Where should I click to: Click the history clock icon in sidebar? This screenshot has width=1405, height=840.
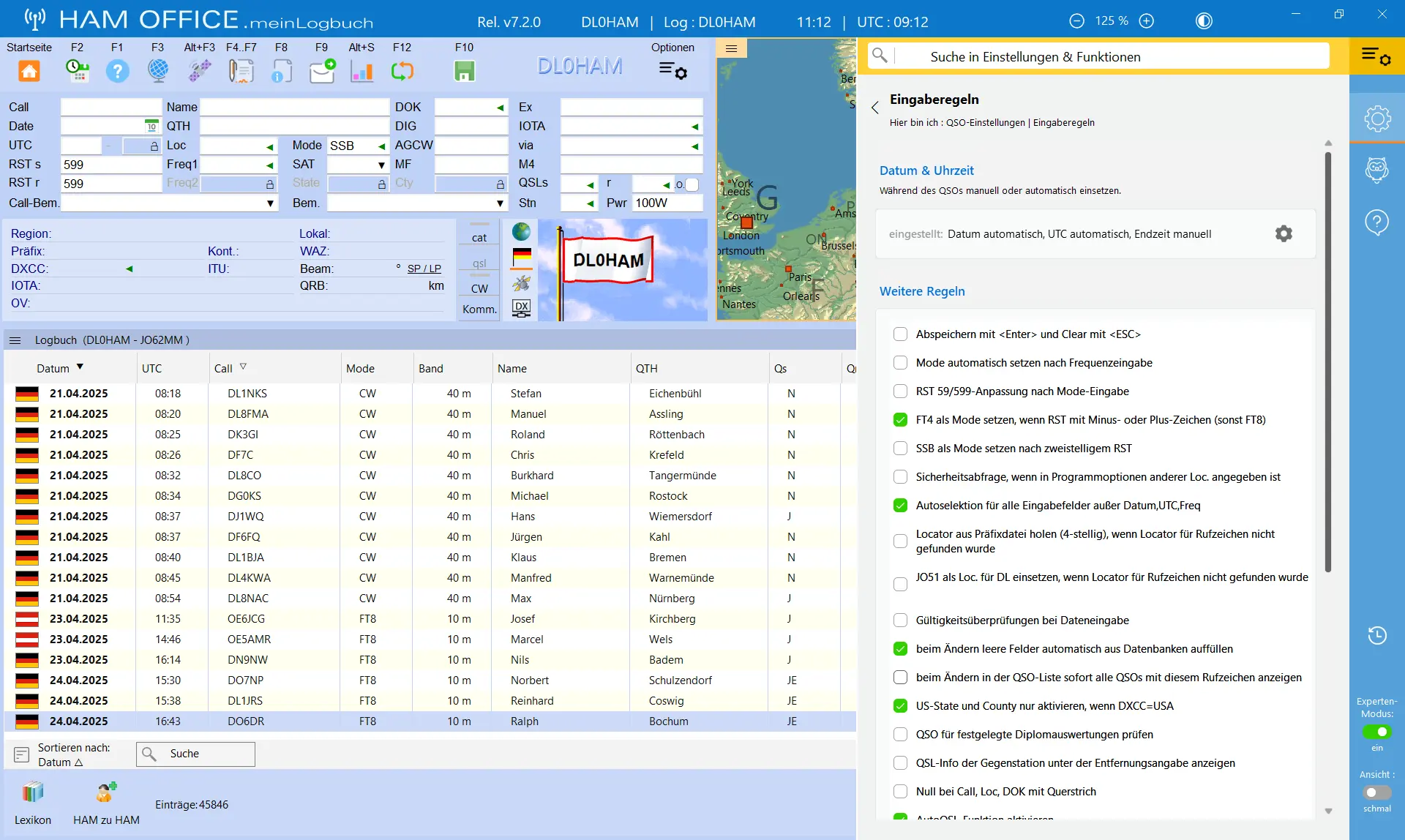pos(1377,635)
